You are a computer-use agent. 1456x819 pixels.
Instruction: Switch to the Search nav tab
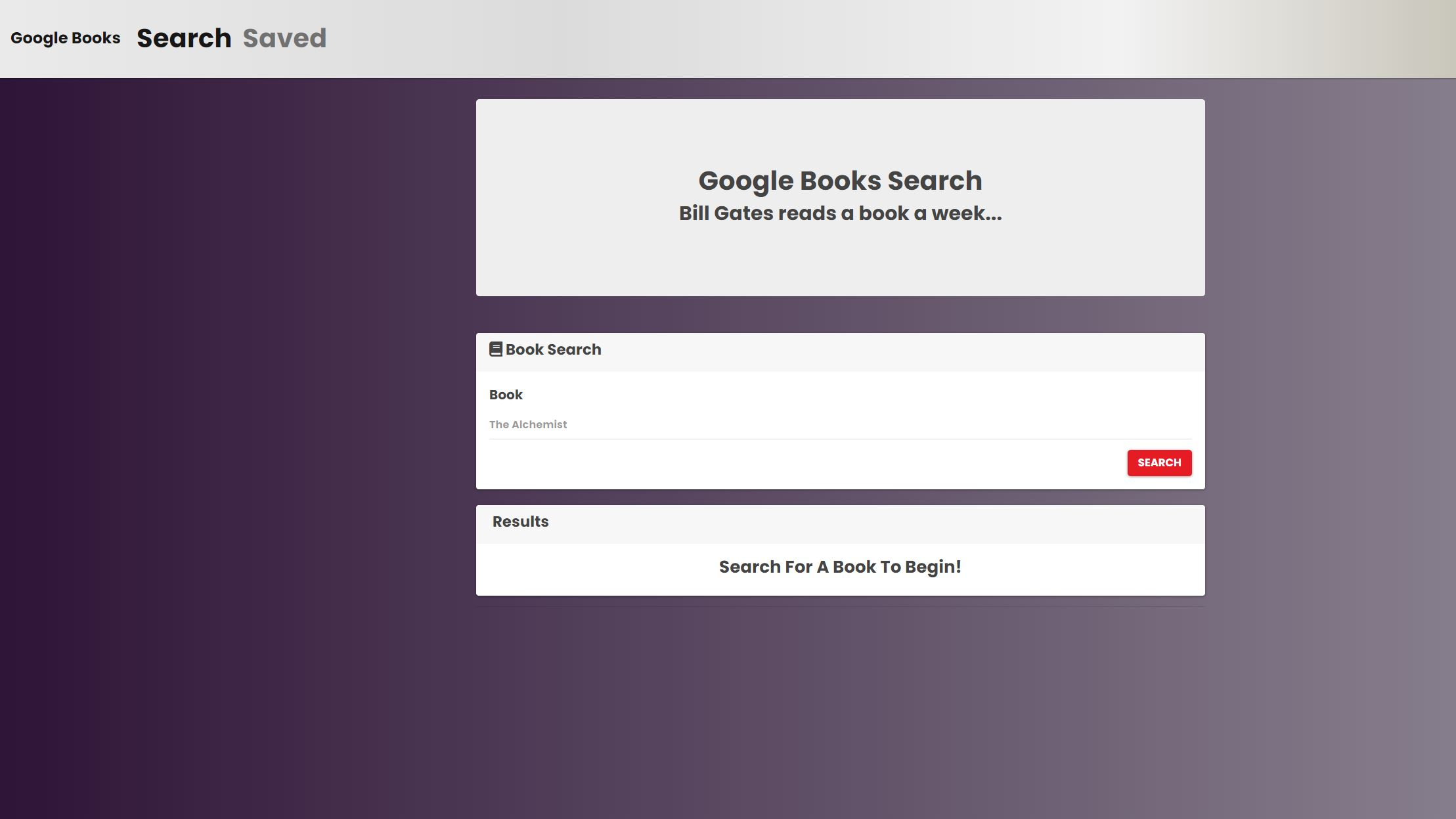(x=184, y=38)
